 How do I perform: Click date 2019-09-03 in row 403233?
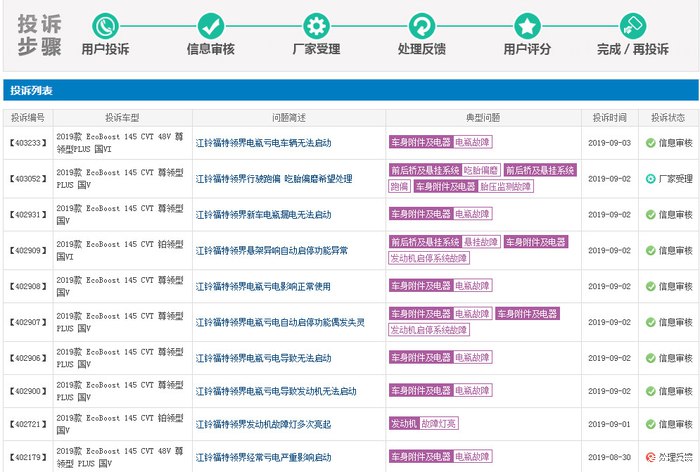[609, 143]
